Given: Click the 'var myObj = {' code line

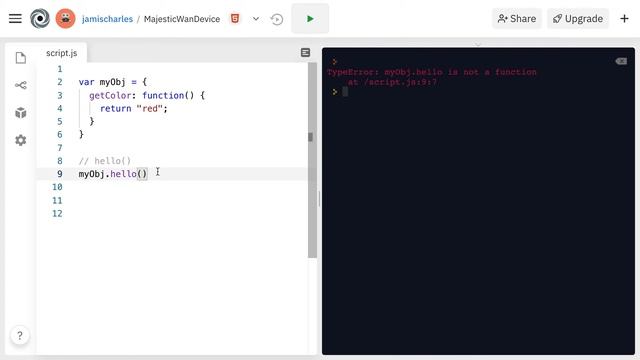Looking at the screenshot, I should pos(113,82).
